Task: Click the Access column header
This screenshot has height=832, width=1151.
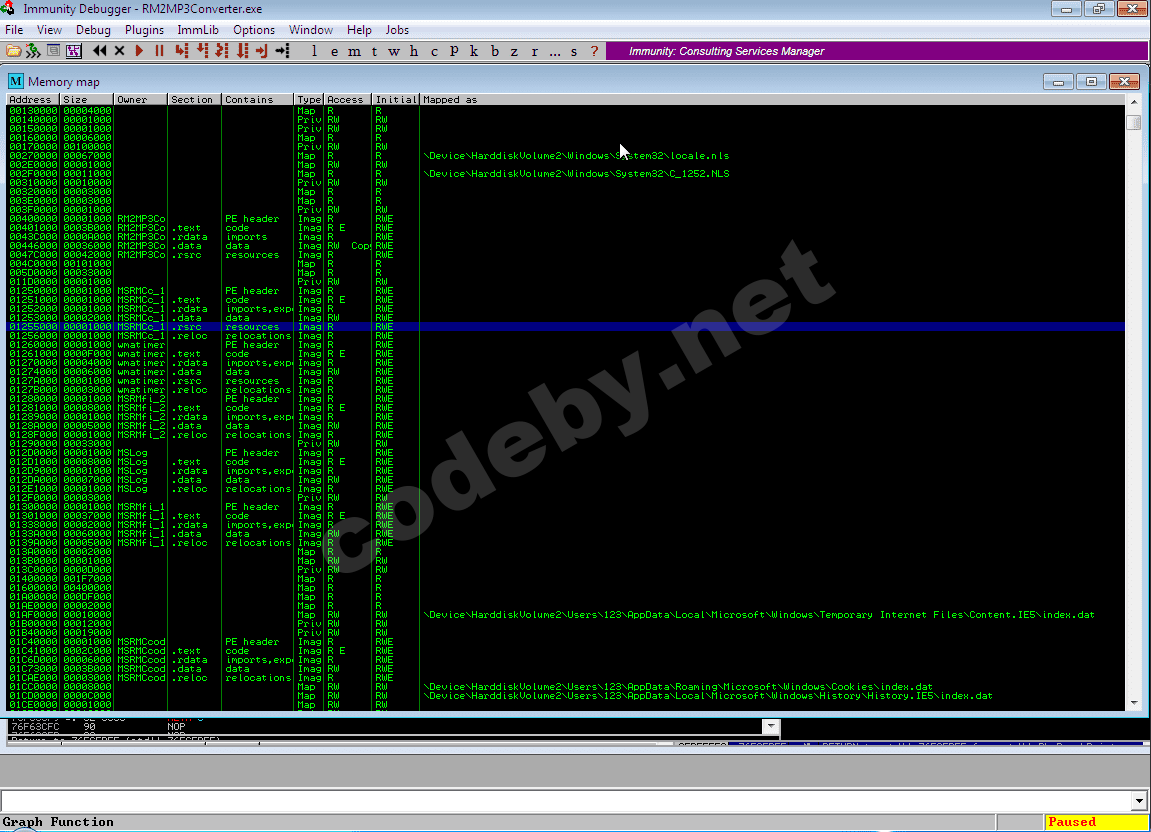Action: pos(347,100)
